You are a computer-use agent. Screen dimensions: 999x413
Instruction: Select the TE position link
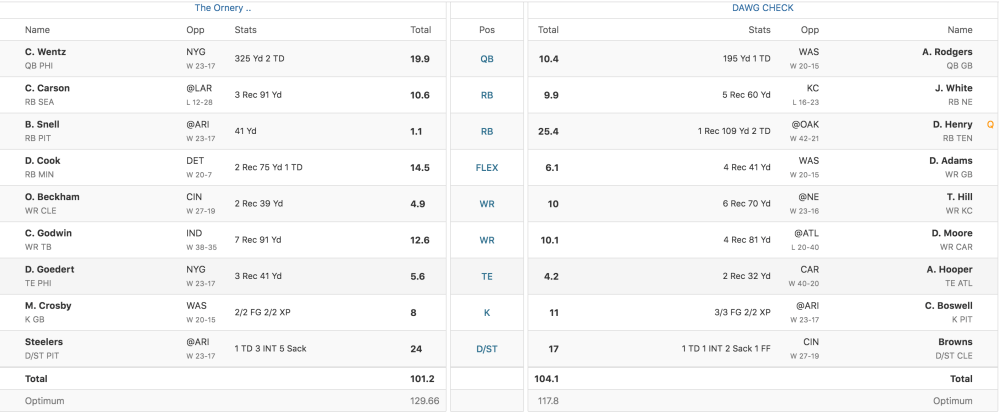tap(487, 276)
